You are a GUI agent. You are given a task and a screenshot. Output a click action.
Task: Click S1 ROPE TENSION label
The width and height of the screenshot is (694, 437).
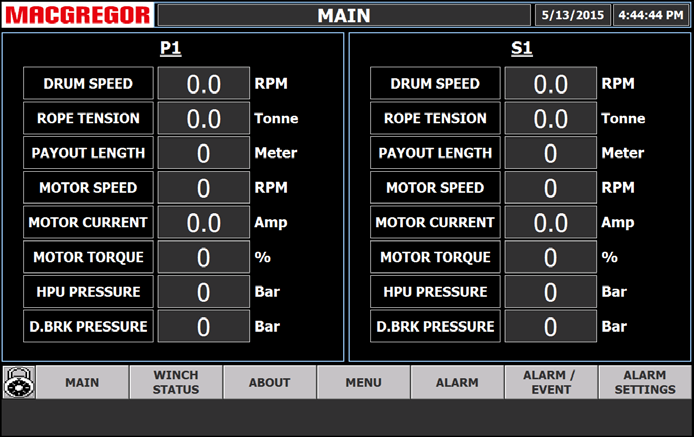point(435,118)
